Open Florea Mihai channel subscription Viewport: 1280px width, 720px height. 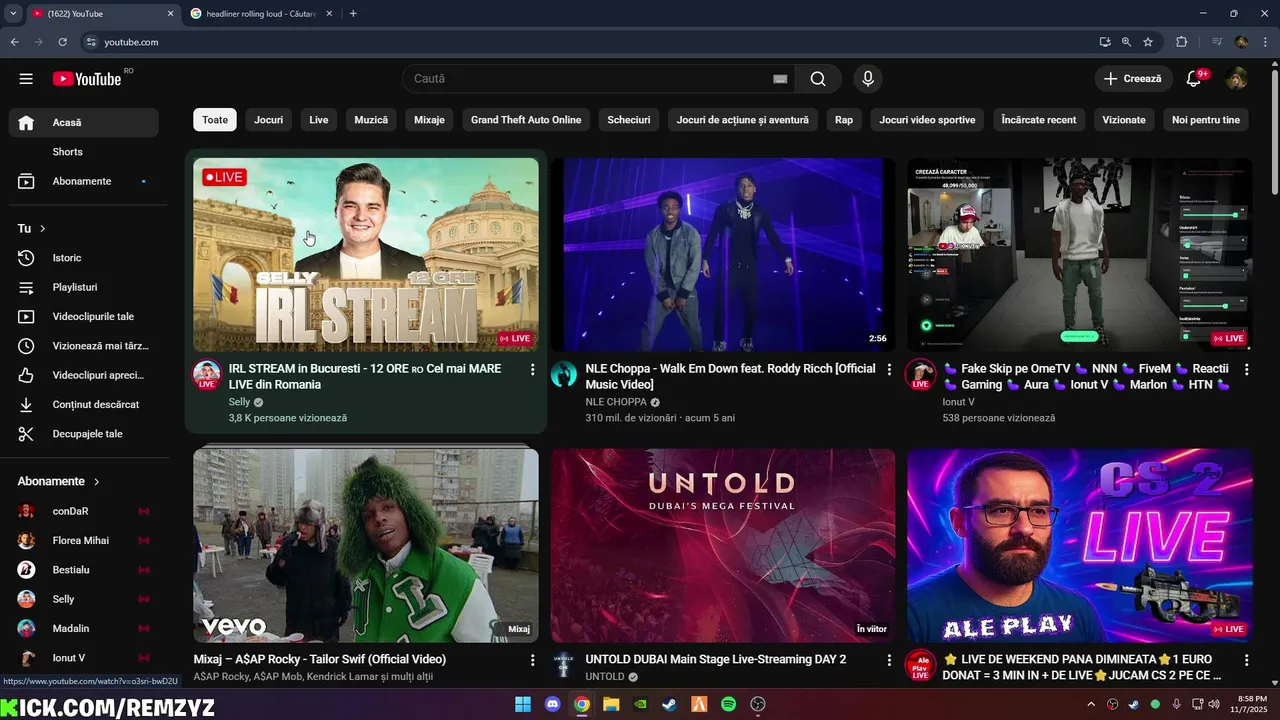tap(84, 540)
